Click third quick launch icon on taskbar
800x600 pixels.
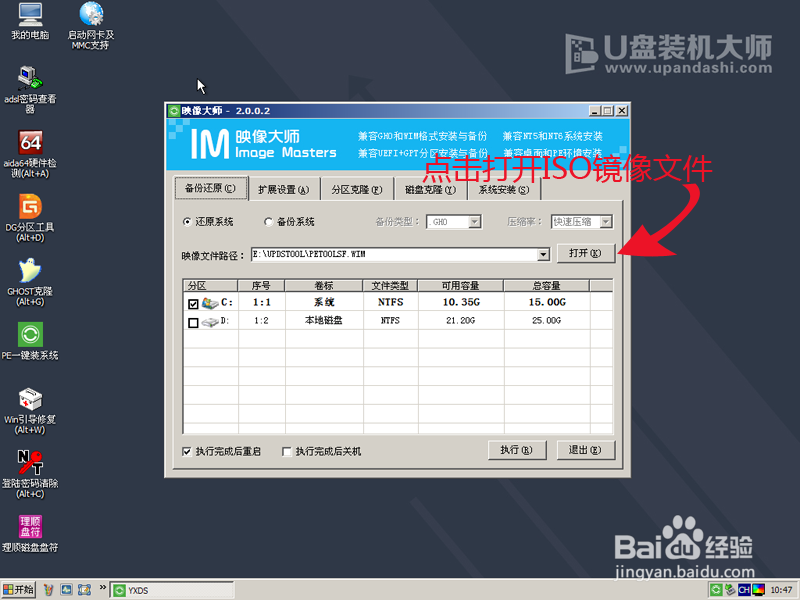84,590
